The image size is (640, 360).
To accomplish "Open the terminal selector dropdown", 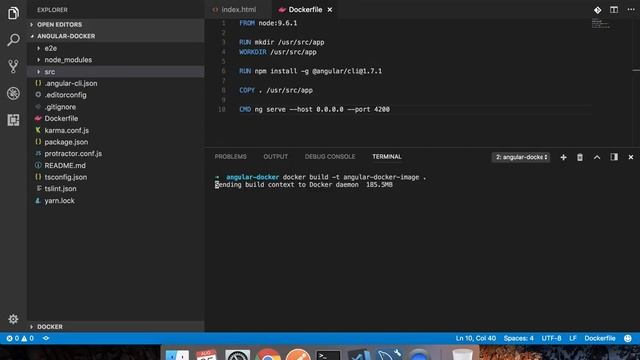I will point(521,157).
